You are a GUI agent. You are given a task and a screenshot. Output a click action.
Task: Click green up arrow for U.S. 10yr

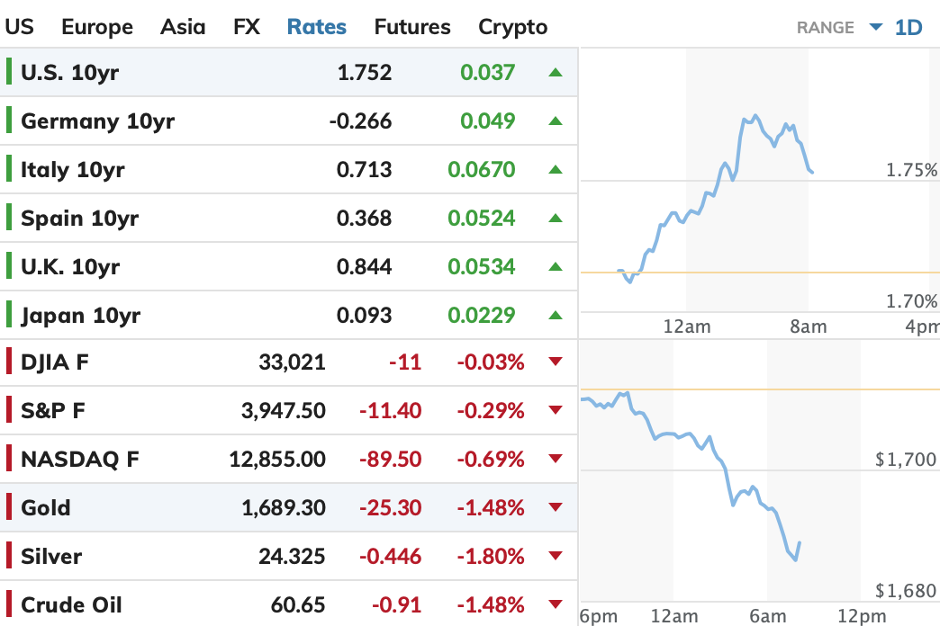pos(556,72)
